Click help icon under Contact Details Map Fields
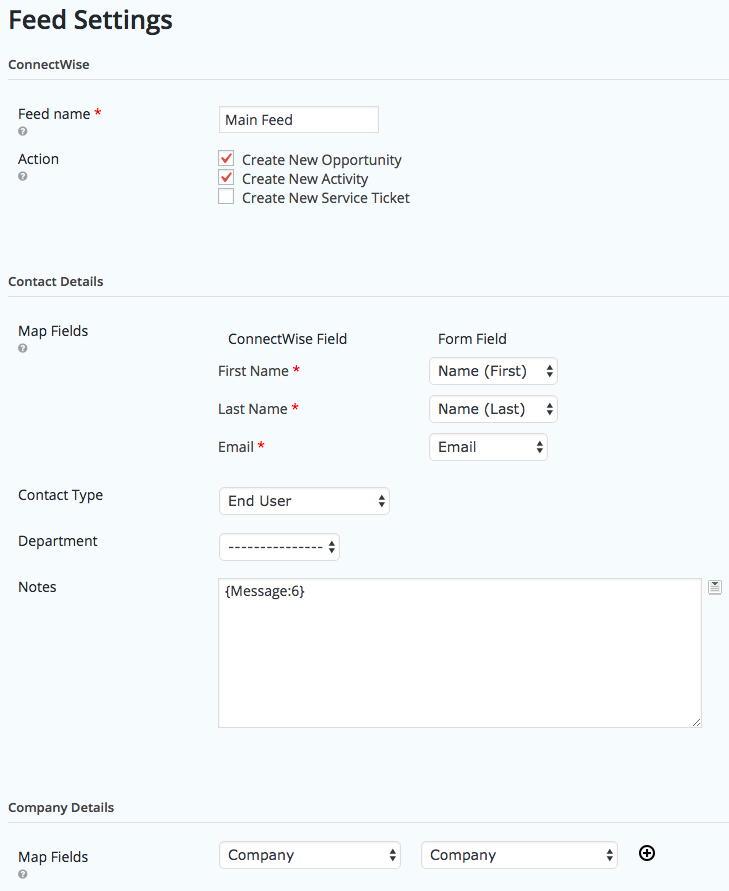729x891 pixels. pyautogui.click(x=23, y=348)
